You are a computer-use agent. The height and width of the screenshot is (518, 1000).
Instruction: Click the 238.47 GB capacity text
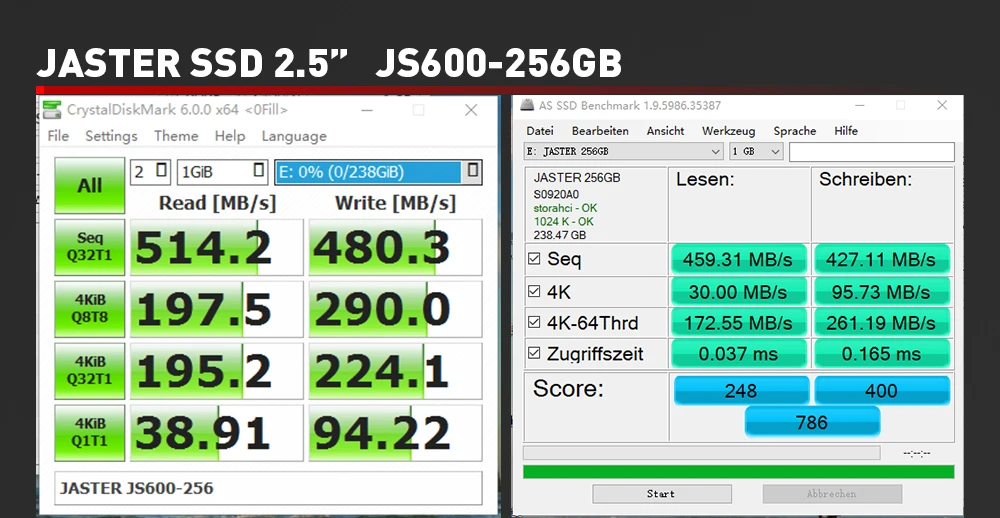pos(560,235)
